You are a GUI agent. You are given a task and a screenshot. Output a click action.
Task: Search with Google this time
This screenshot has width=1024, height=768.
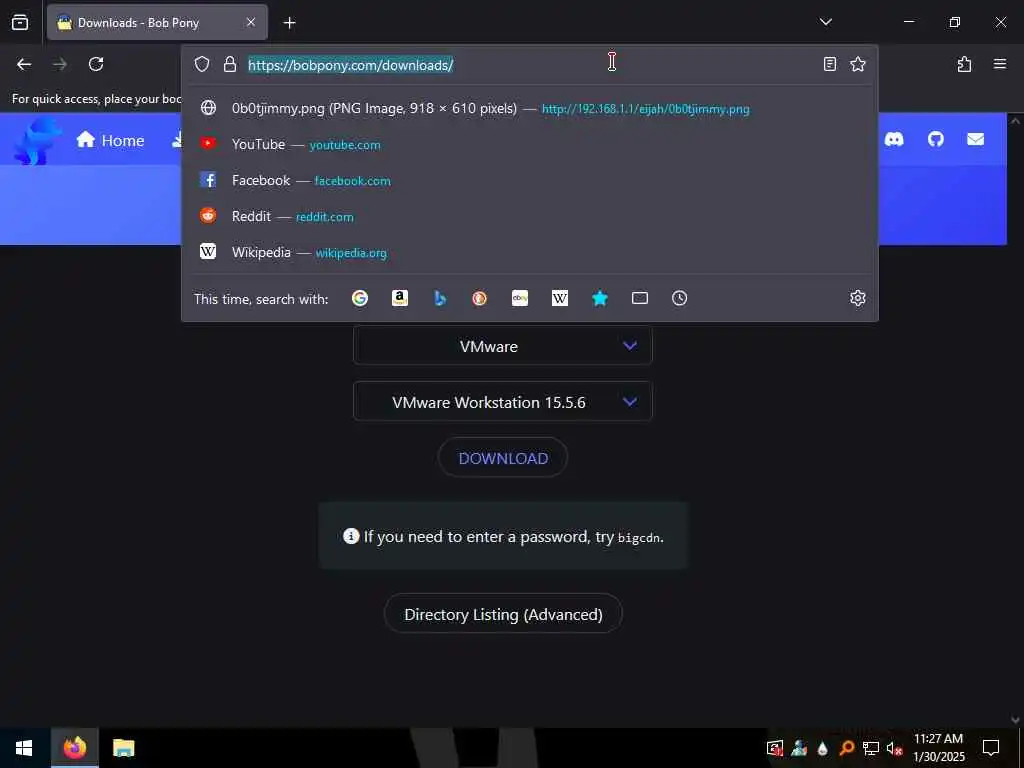pyautogui.click(x=360, y=298)
